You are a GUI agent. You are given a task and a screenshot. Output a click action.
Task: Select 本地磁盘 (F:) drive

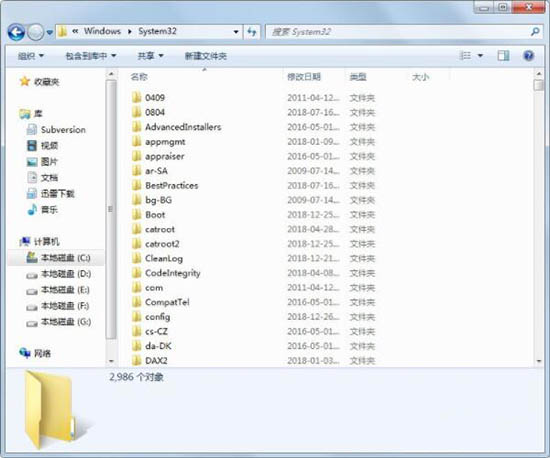(58, 306)
